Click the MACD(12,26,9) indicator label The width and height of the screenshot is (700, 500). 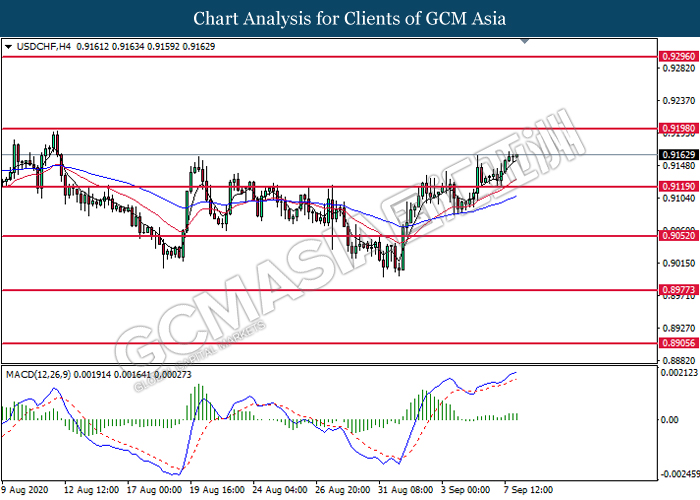pyautogui.click(x=47, y=374)
